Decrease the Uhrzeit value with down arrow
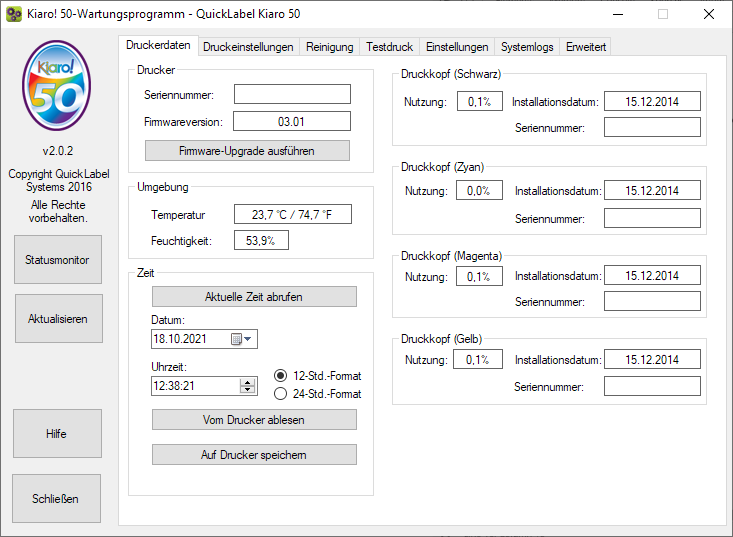The image size is (733, 537). (x=248, y=390)
